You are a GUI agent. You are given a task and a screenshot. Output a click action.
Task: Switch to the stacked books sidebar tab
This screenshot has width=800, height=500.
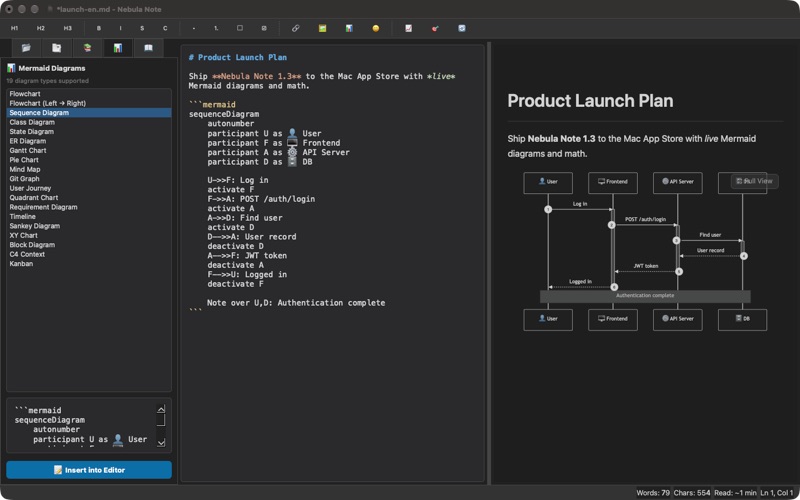(x=87, y=48)
